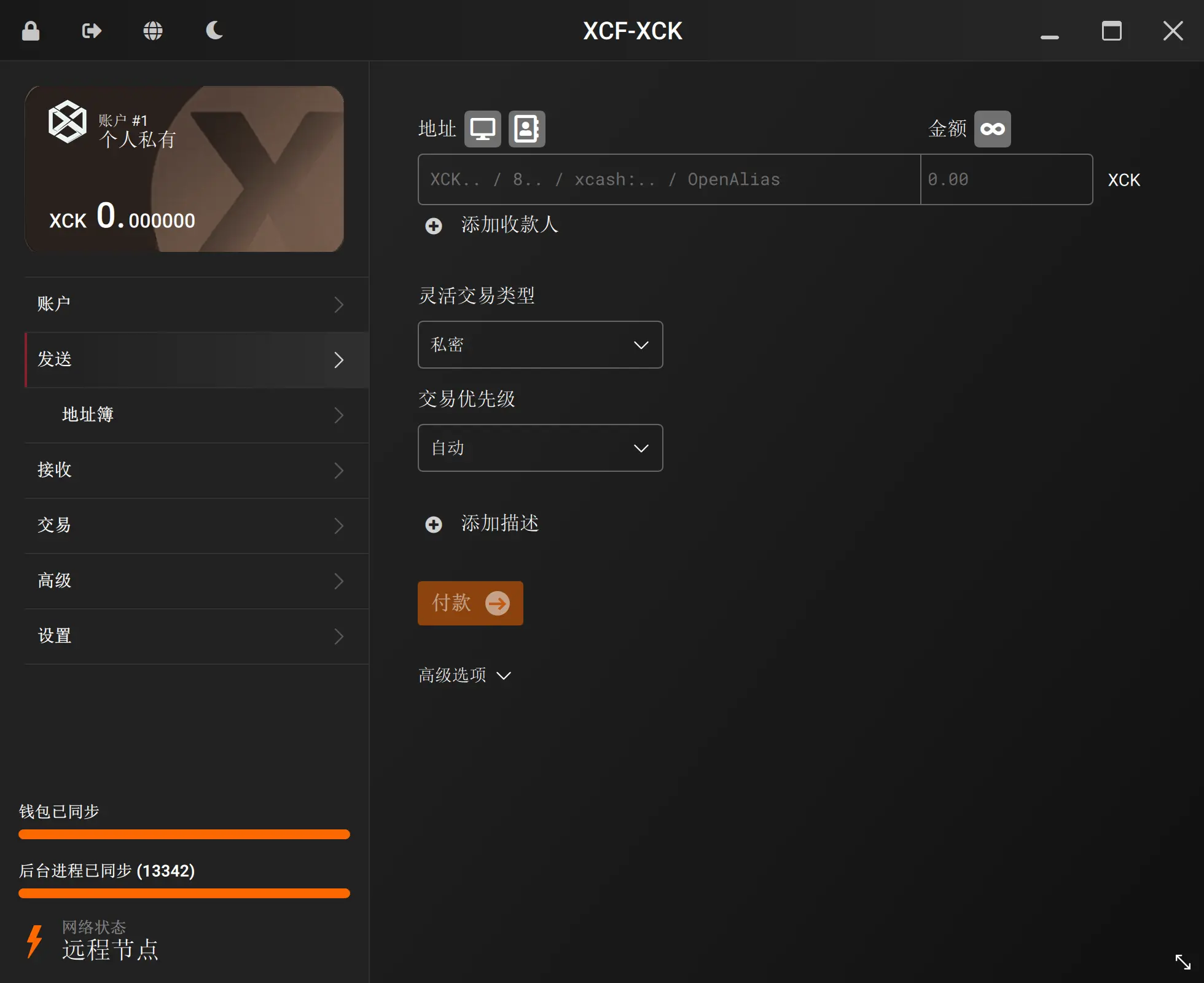Click the infinity send-all amount icon
1204x983 pixels.
point(992,129)
